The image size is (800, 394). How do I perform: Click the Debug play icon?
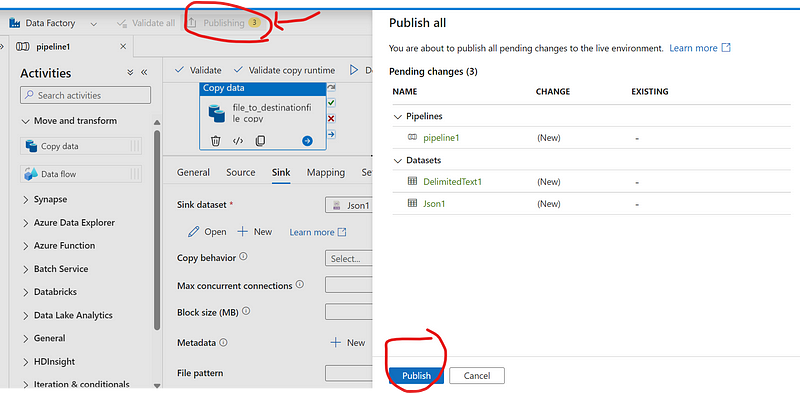coord(354,70)
